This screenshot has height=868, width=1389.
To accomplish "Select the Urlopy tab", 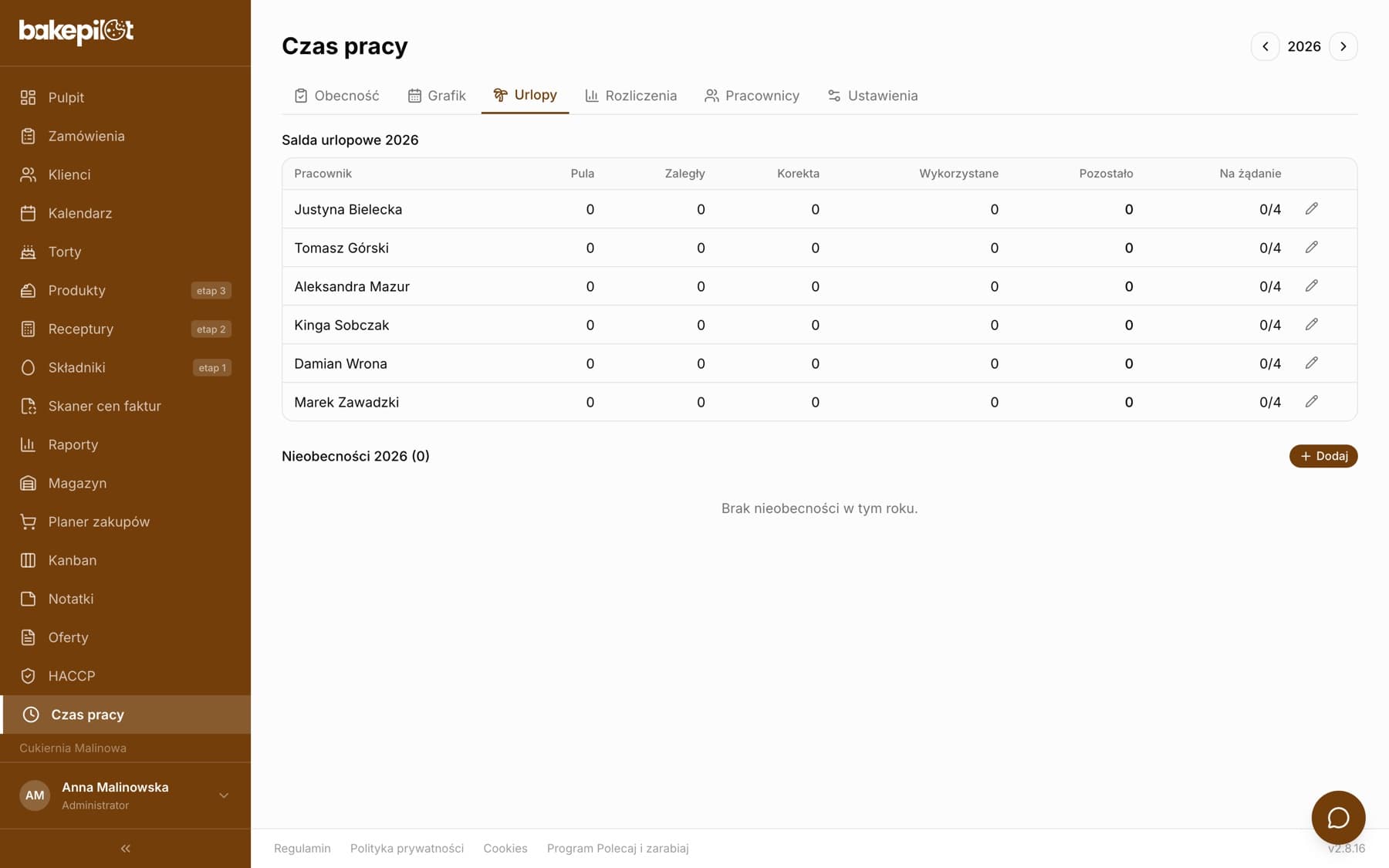I will pyautogui.click(x=525, y=96).
